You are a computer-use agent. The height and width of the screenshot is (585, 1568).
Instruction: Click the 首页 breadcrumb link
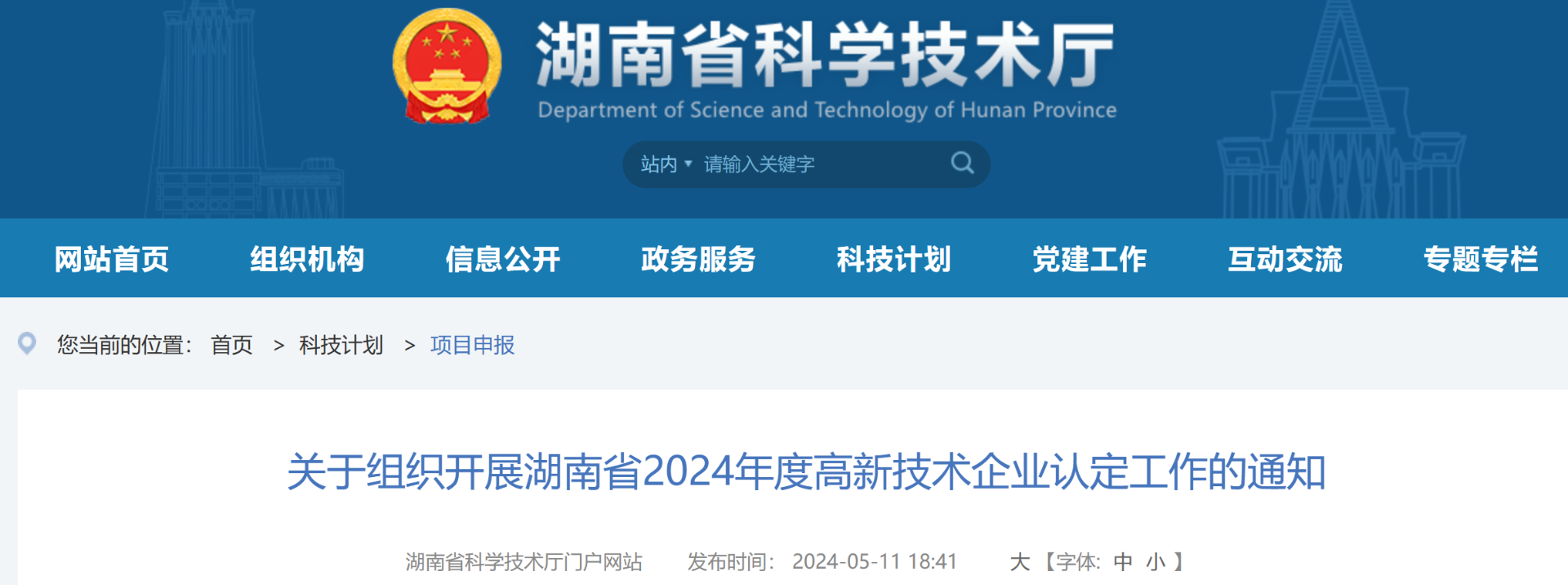pos(232,346)
